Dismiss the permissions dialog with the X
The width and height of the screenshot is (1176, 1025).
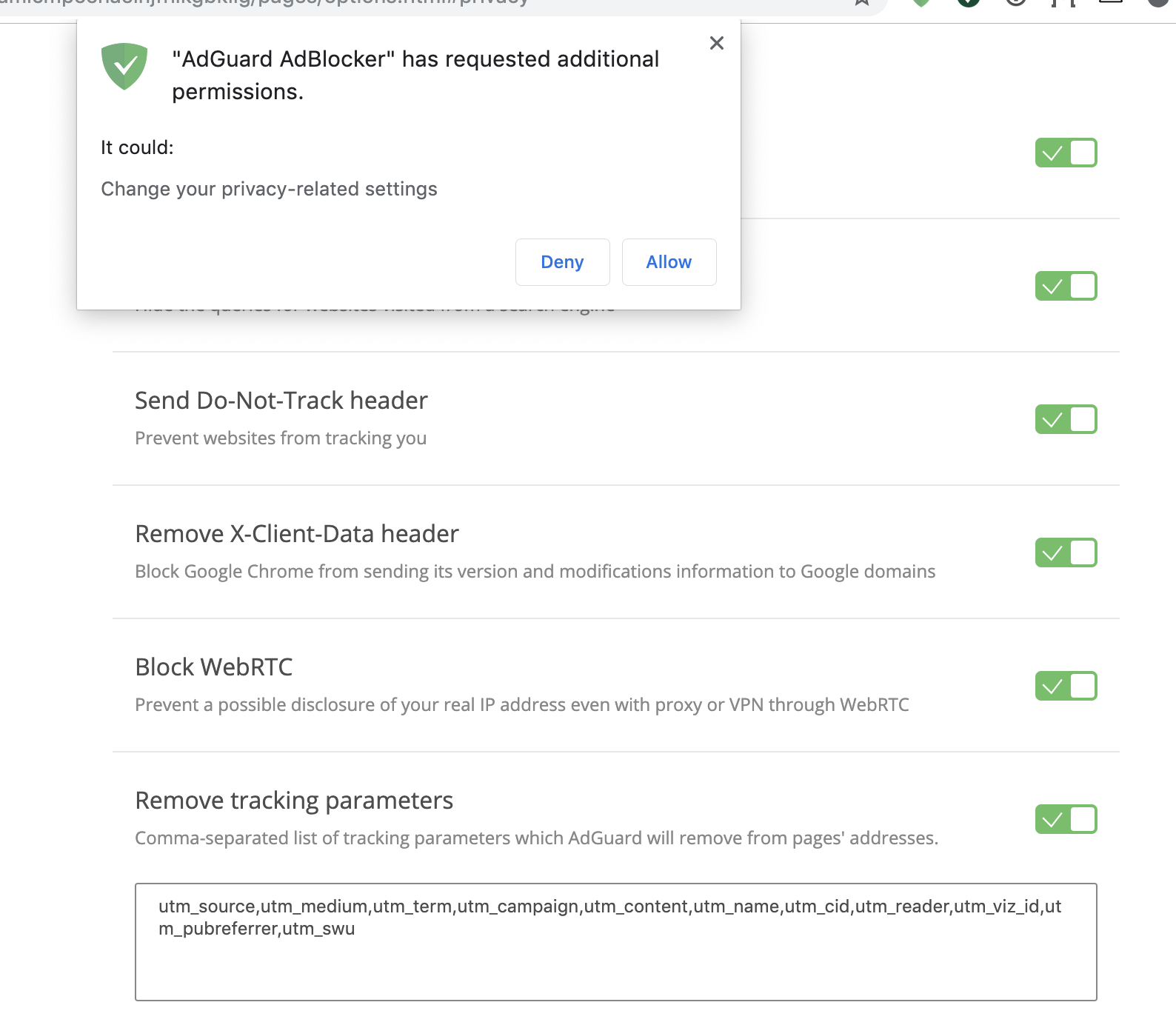pyautogui.click(x=716, y=43)
